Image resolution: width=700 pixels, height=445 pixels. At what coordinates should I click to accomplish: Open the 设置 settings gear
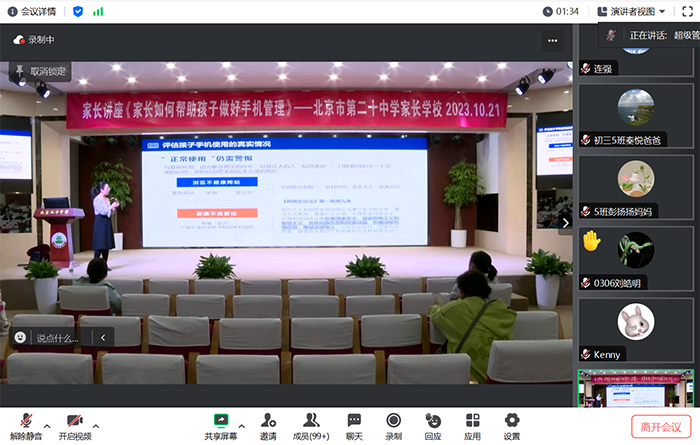point(512,426)
